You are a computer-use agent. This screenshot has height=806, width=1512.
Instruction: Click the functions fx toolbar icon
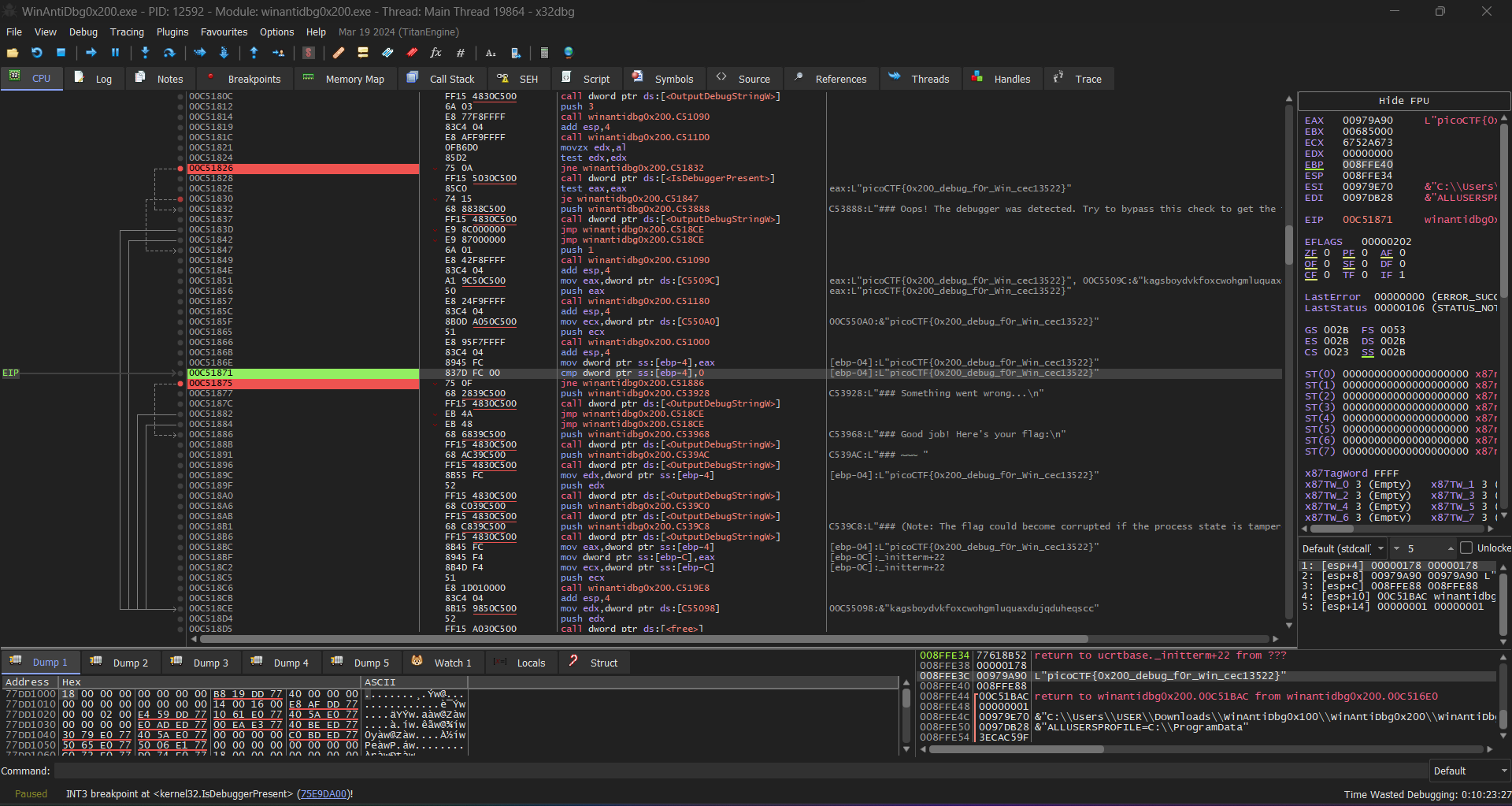(x=435, y=53)
